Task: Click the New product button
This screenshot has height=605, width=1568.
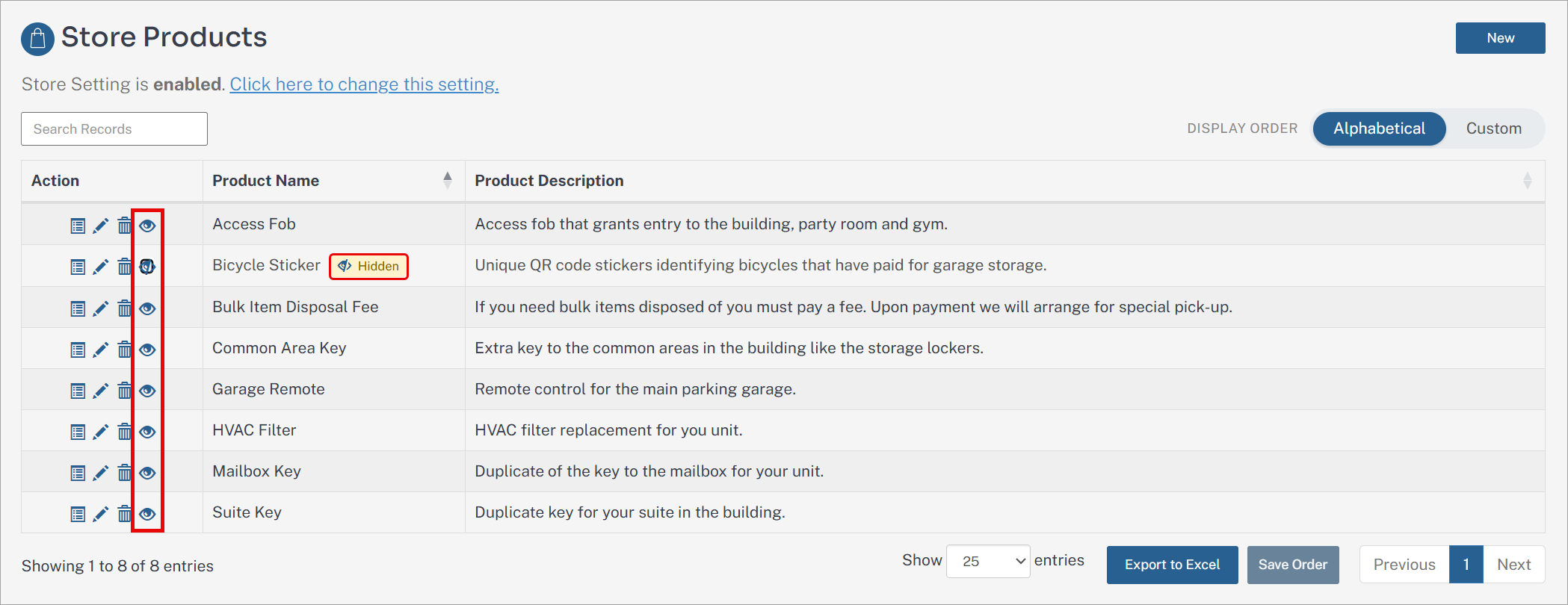Action: click(1500, 38)
